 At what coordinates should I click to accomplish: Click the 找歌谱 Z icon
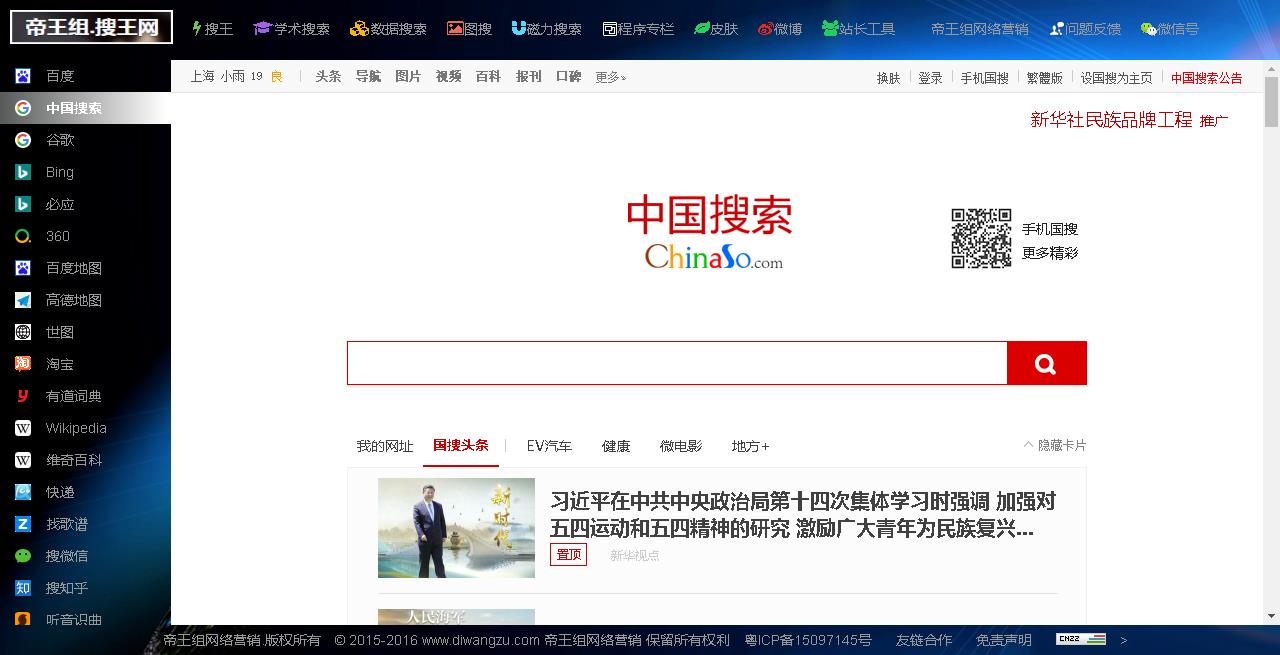pyautogui.click(x=23, y=524)
